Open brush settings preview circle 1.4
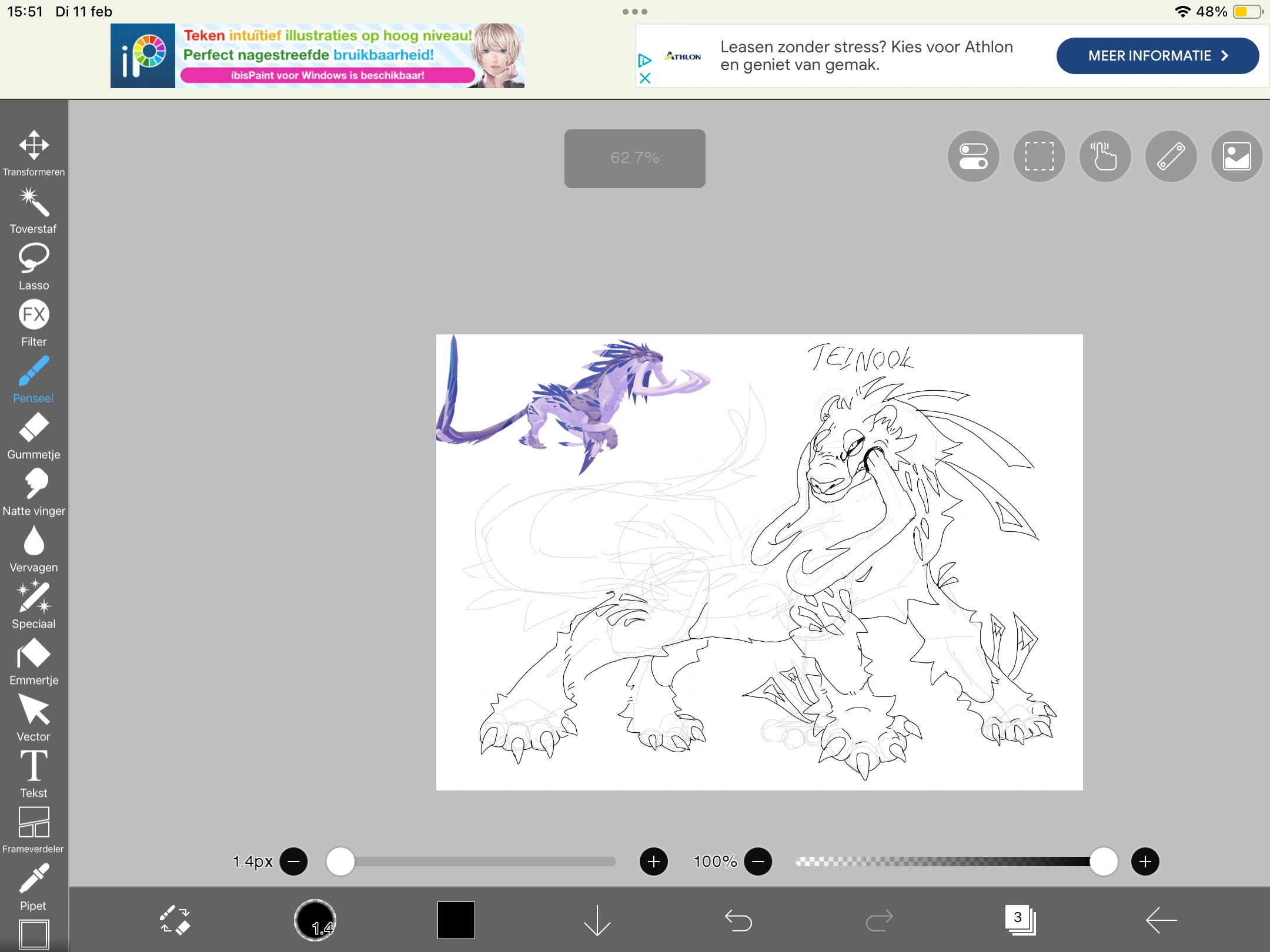The image size is (1270, 952). click(x=315, y=920)
